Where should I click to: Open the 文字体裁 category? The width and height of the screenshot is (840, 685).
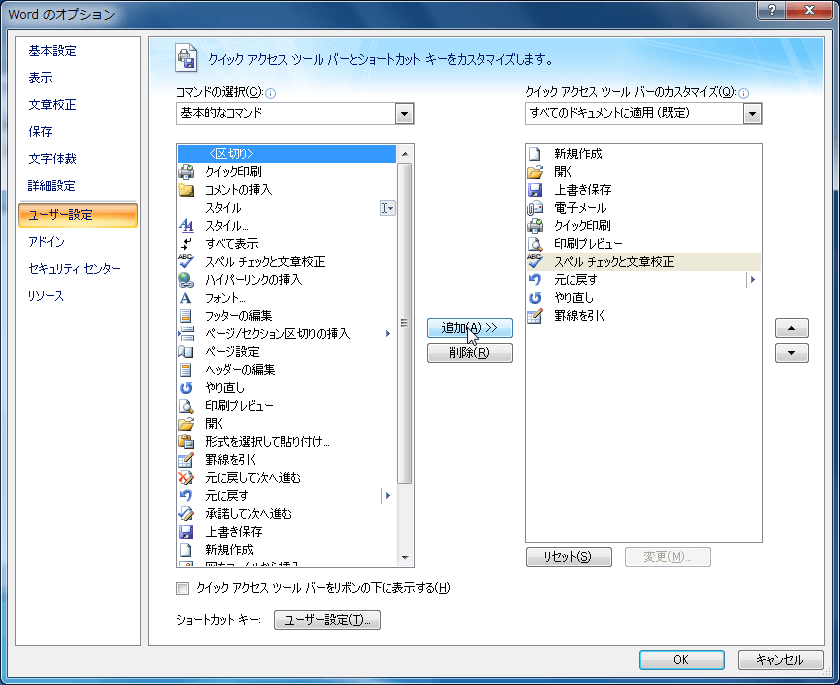click(52, 159)
